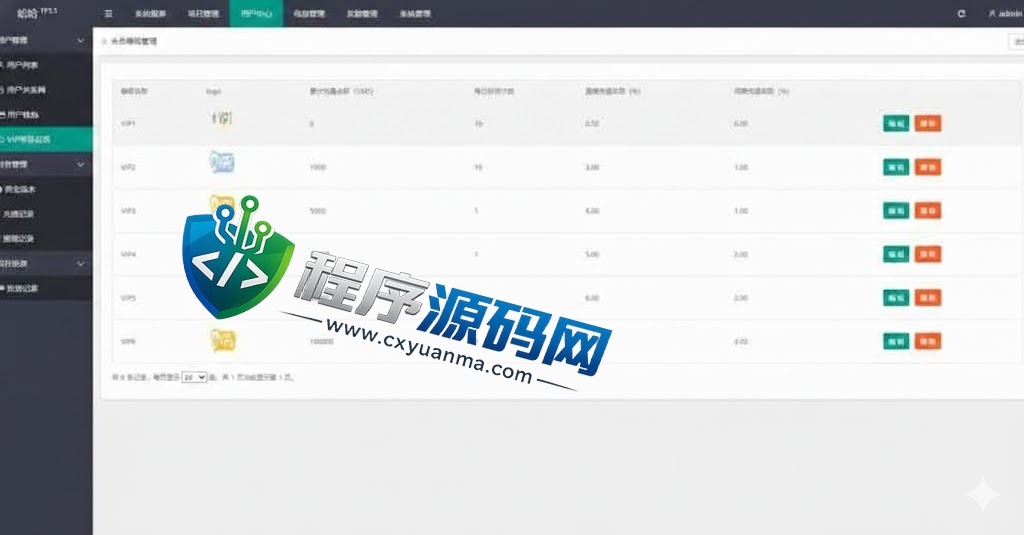The image size is (1024, 535).
Task: Click the orange delete button for VIP5
Action: [927, 298]
